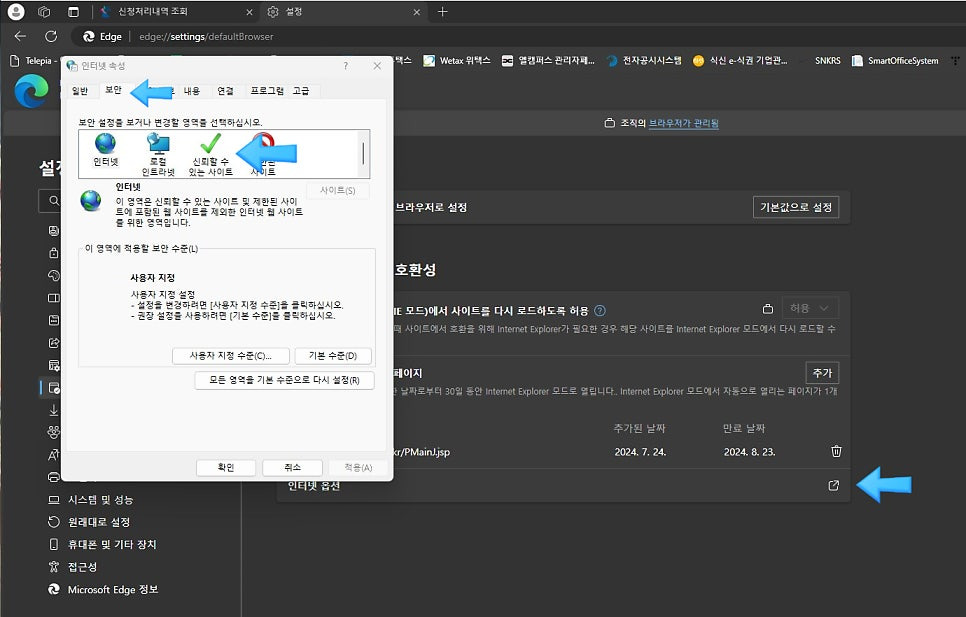This screenshot has height=617, width=966.
Task: Click the kr/PMainJ.jsp page entry
Action: 421,452
